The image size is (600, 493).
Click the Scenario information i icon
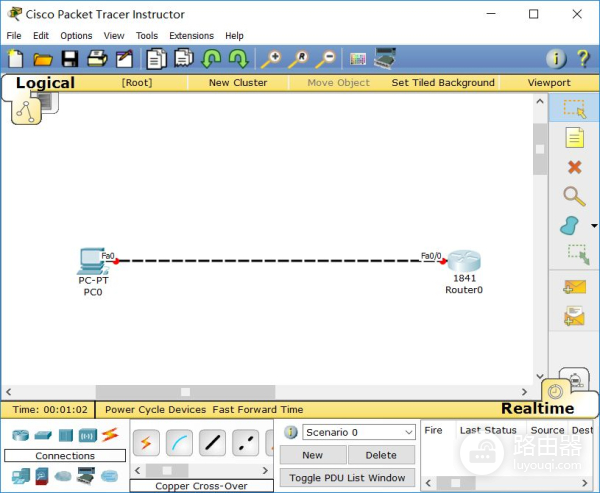point(291,433)
